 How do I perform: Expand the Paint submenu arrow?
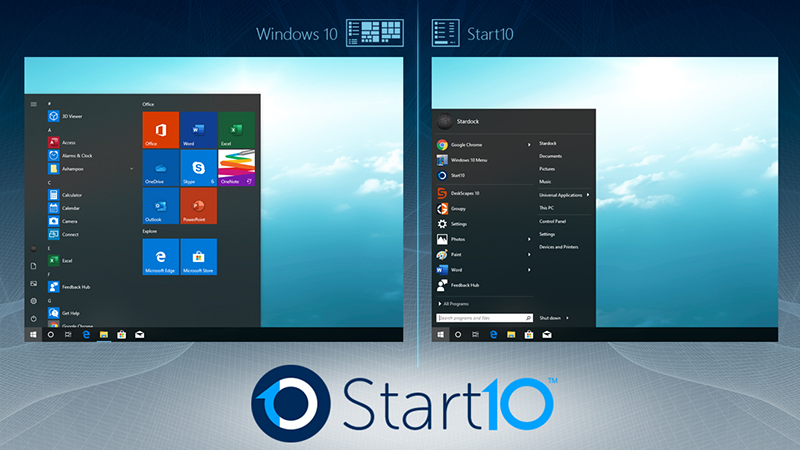529,255
